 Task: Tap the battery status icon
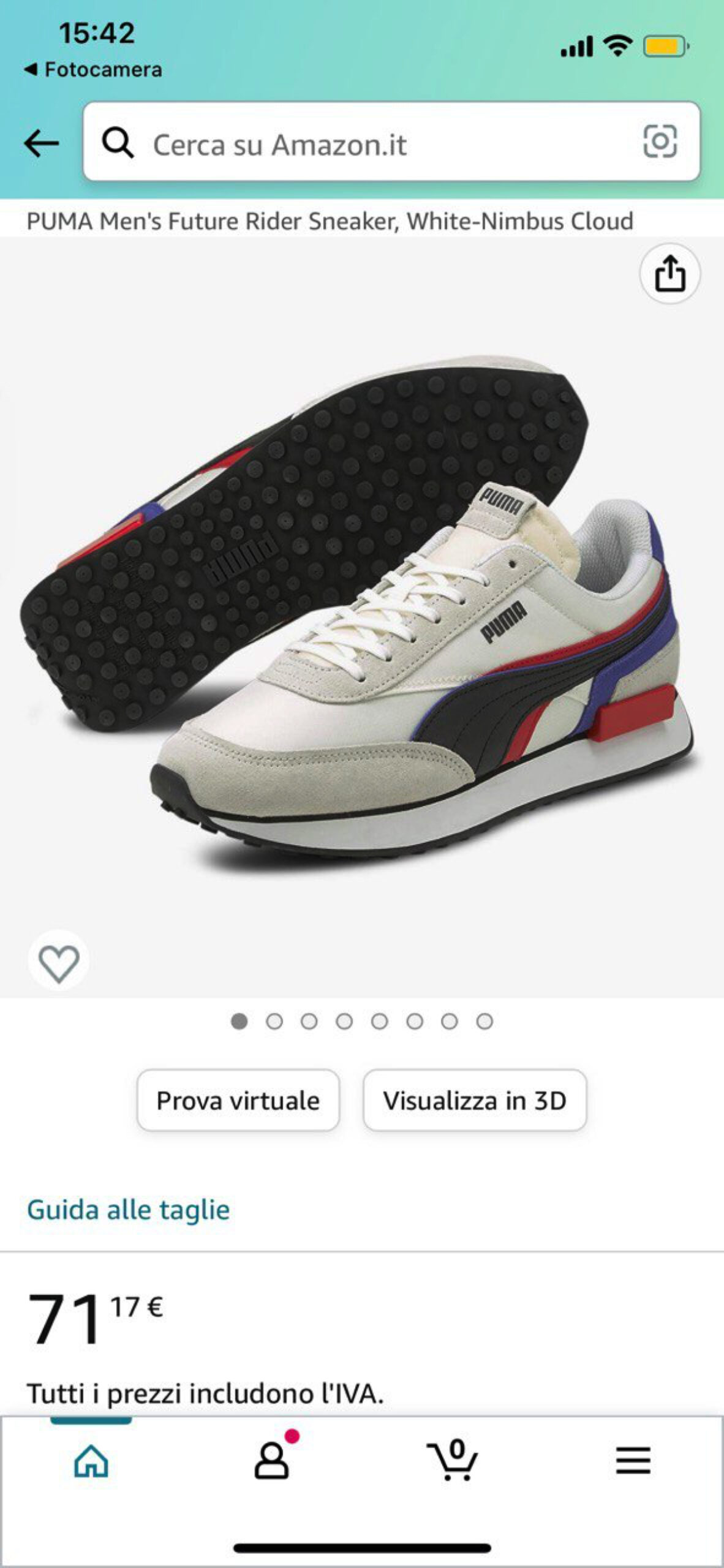(x=666, y=46)
